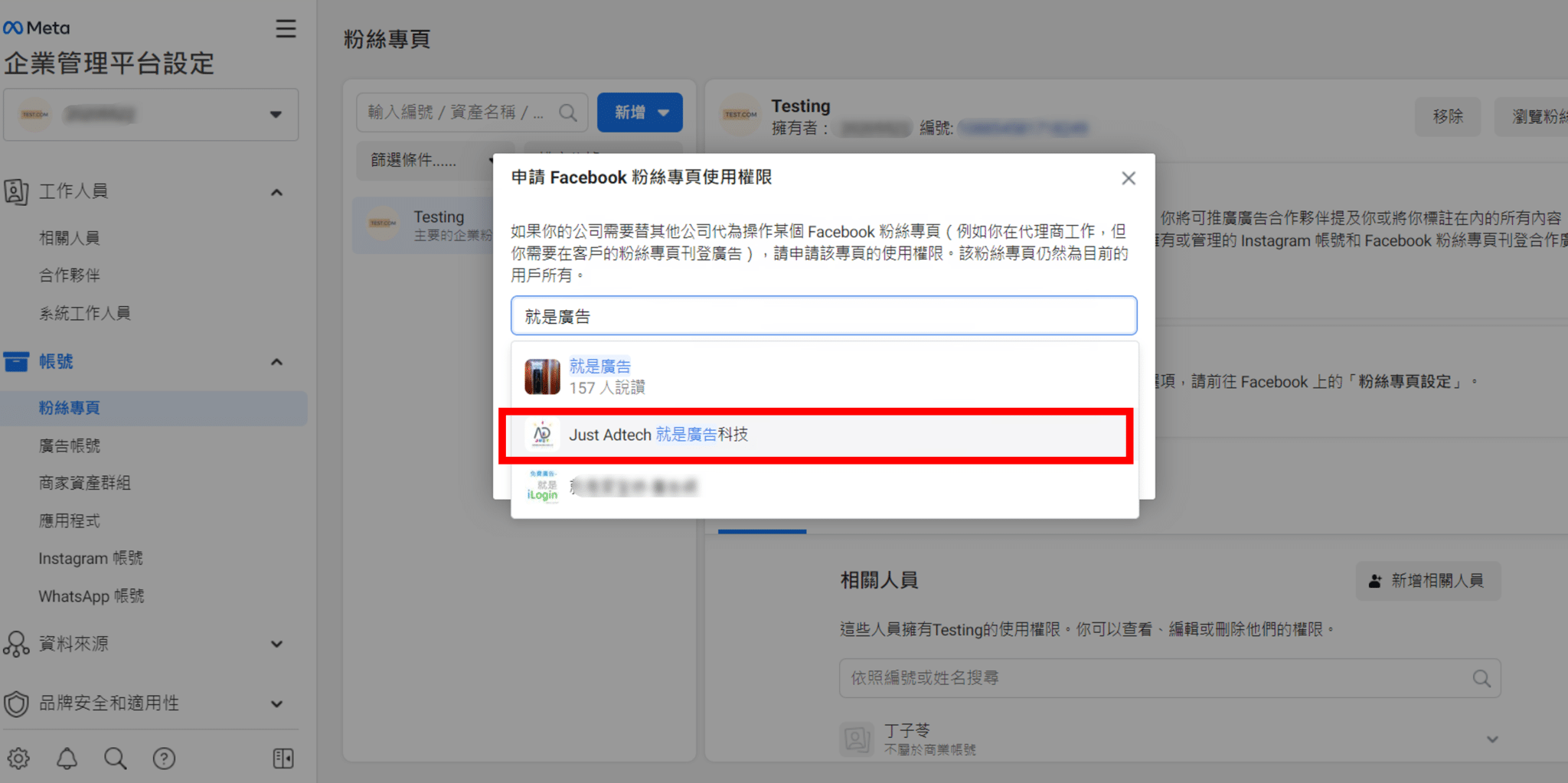Screen dimensions: 1568x783
Task: Click the 就是廣告 page thumbnail
Action: [542, 377]
